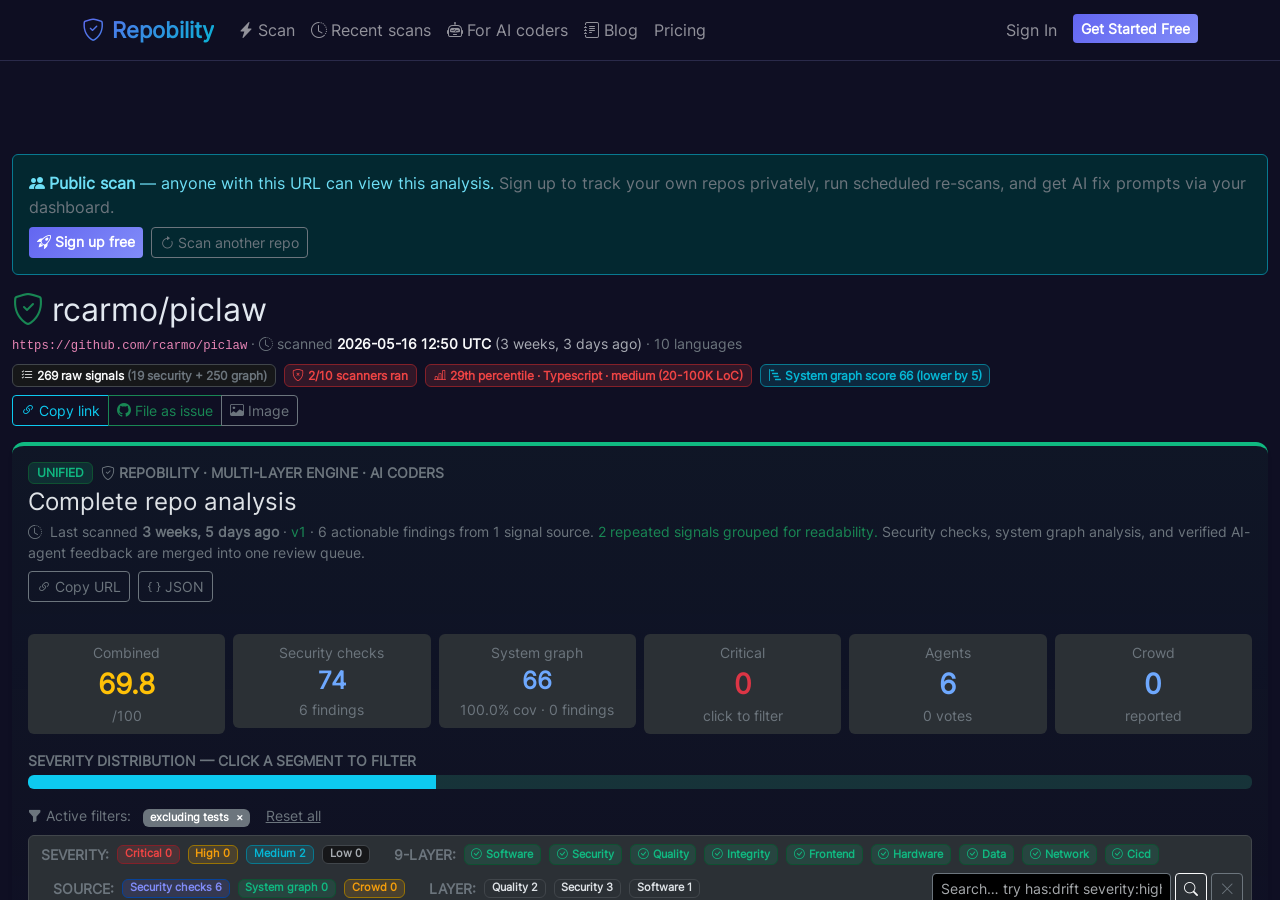Screen dimensions: 1280x900
Task: Open the Pricing page
Action: click(x=680, y=30)
